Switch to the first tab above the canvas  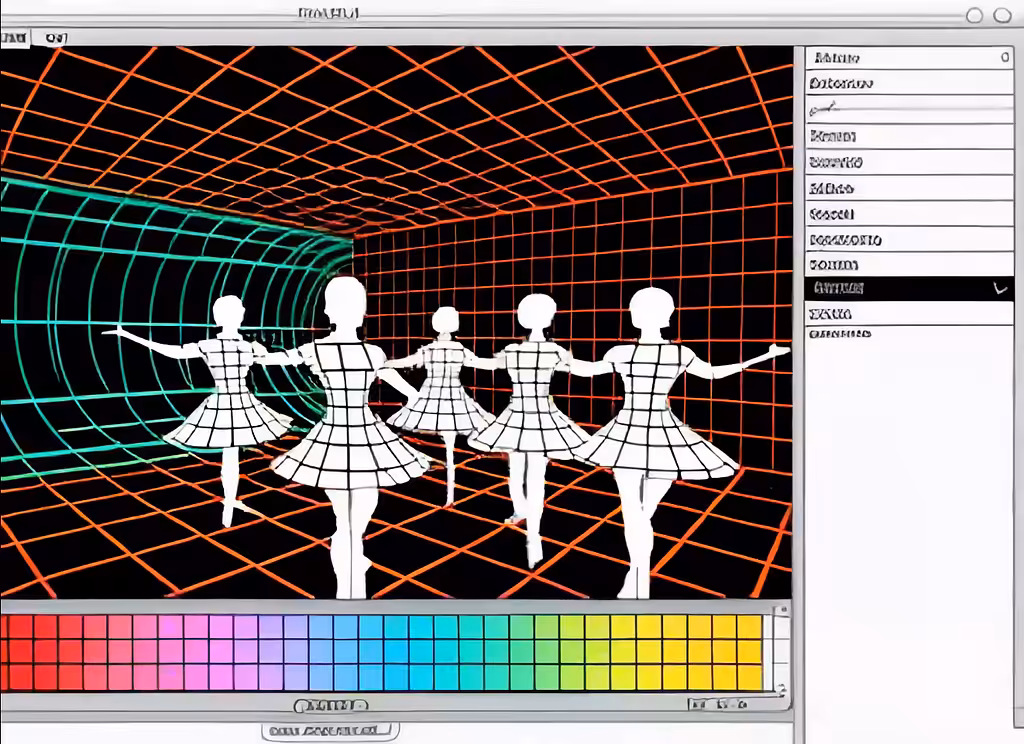point(14,38)
